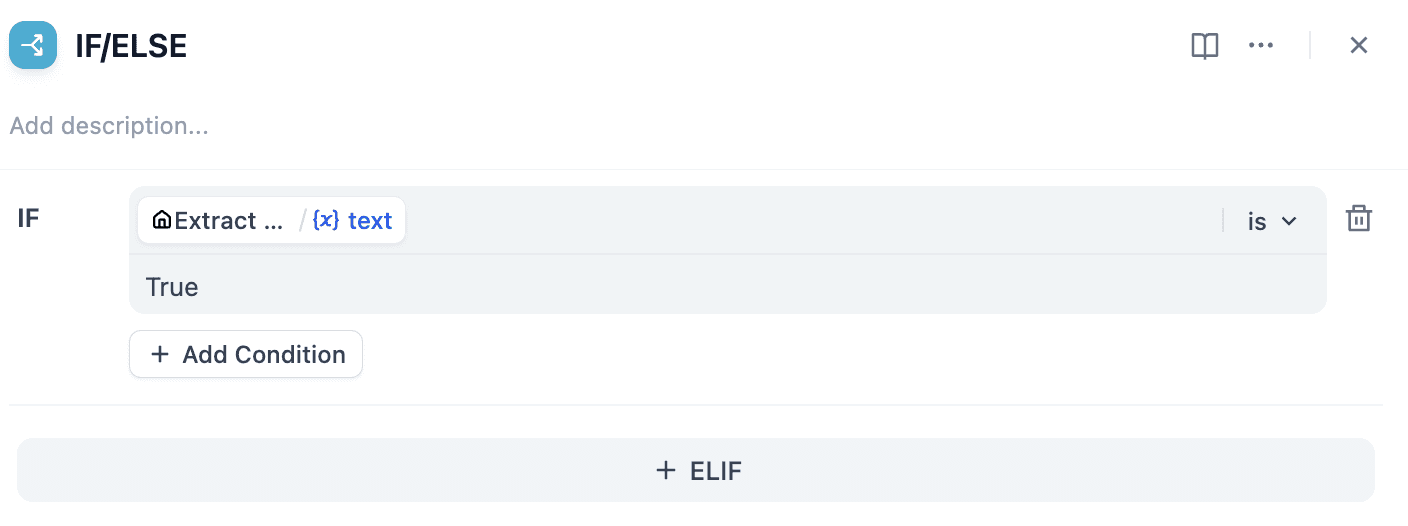The height and width of the screenshot is (526, 1408).
Task: Click the blue IF/ELSE node icon
Action: tap(33, 45)
